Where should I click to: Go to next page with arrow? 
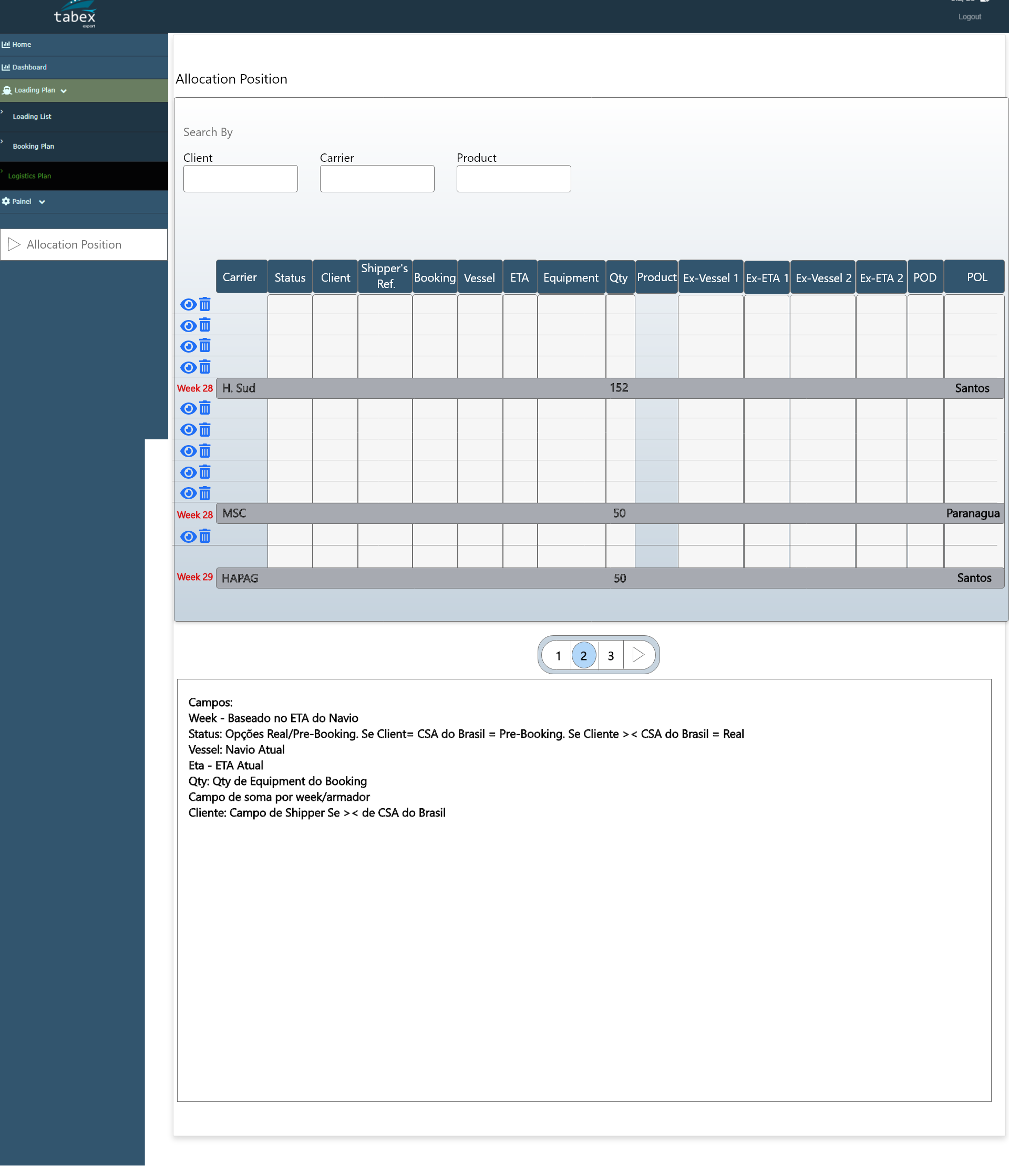tap(639, 655)
